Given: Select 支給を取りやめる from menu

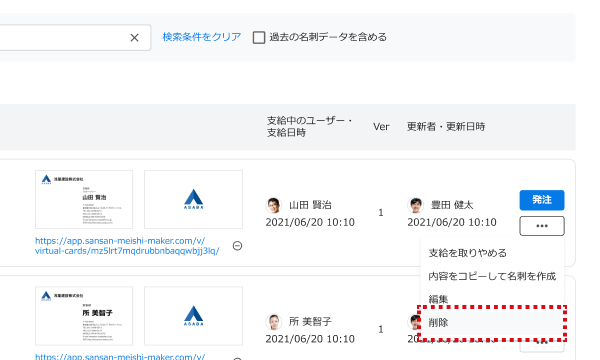Looking at the screenshot, I should (x=467, y=253).
